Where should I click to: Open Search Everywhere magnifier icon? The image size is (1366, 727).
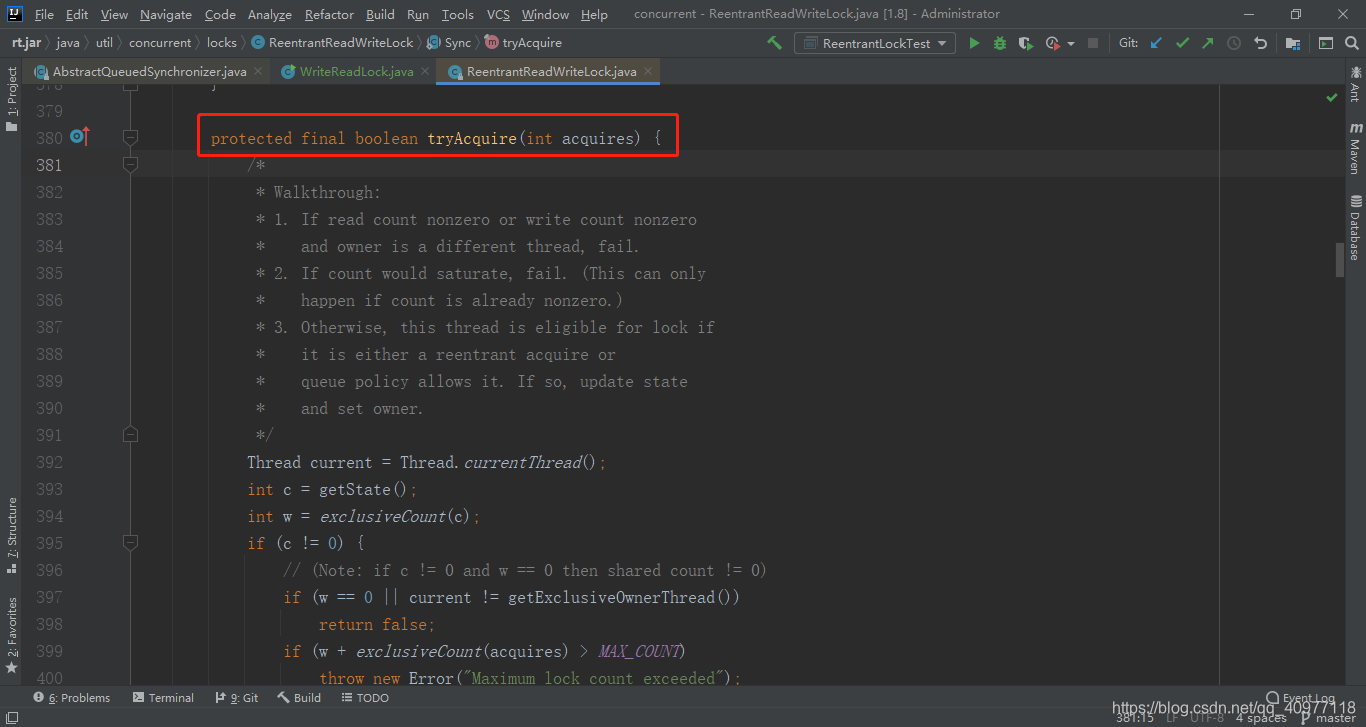click(x=1351, y=43)
